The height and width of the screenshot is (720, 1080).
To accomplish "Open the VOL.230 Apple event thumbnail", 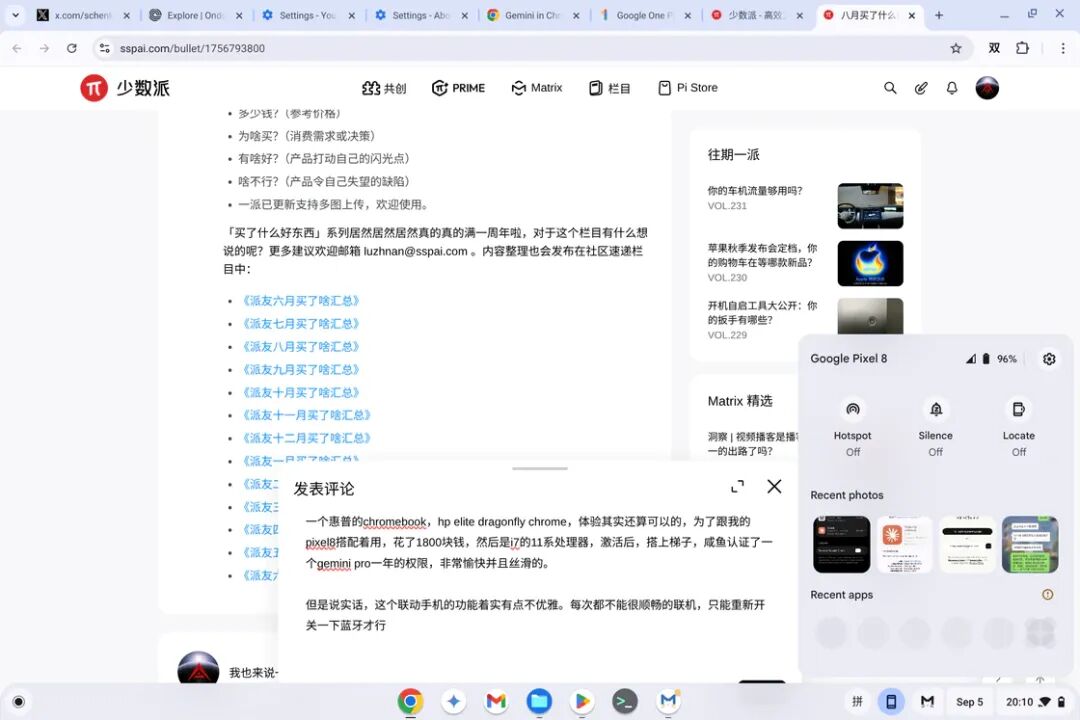I will 870,263.
